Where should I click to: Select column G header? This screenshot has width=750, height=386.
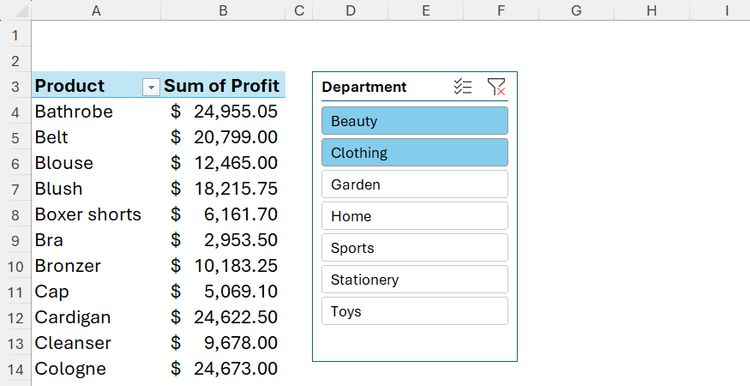(x=576, y=10)
